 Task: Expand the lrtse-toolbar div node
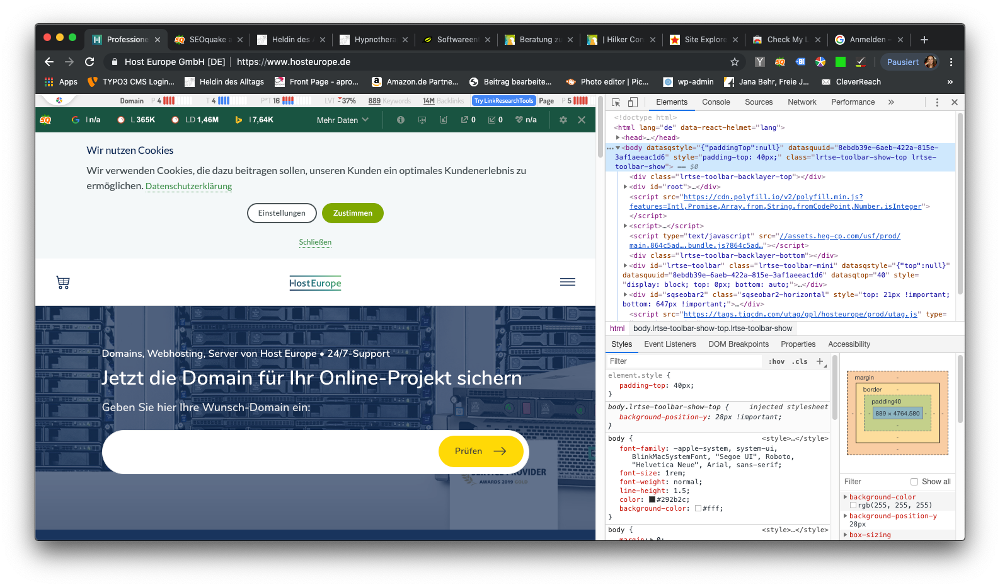click(x=625, y=265)
